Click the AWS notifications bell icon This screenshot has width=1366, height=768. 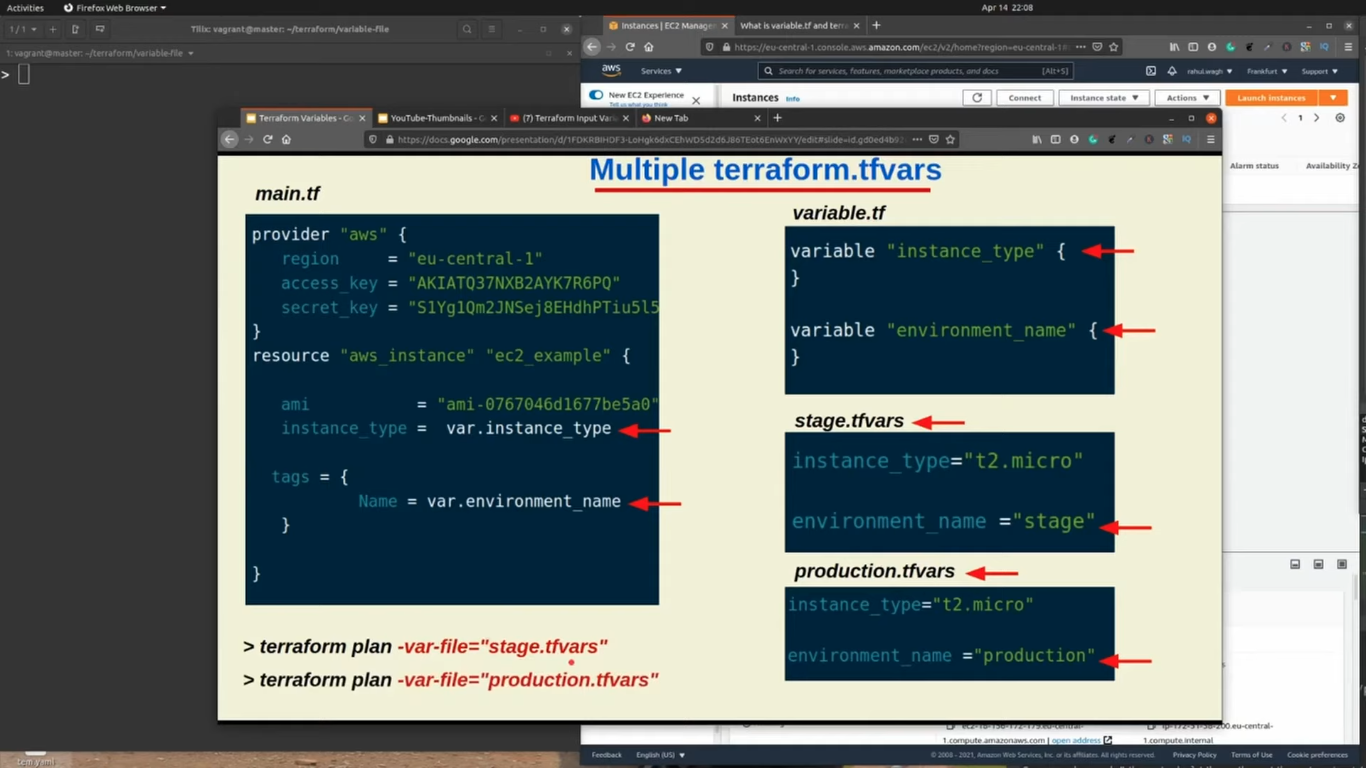(1171, 71)
